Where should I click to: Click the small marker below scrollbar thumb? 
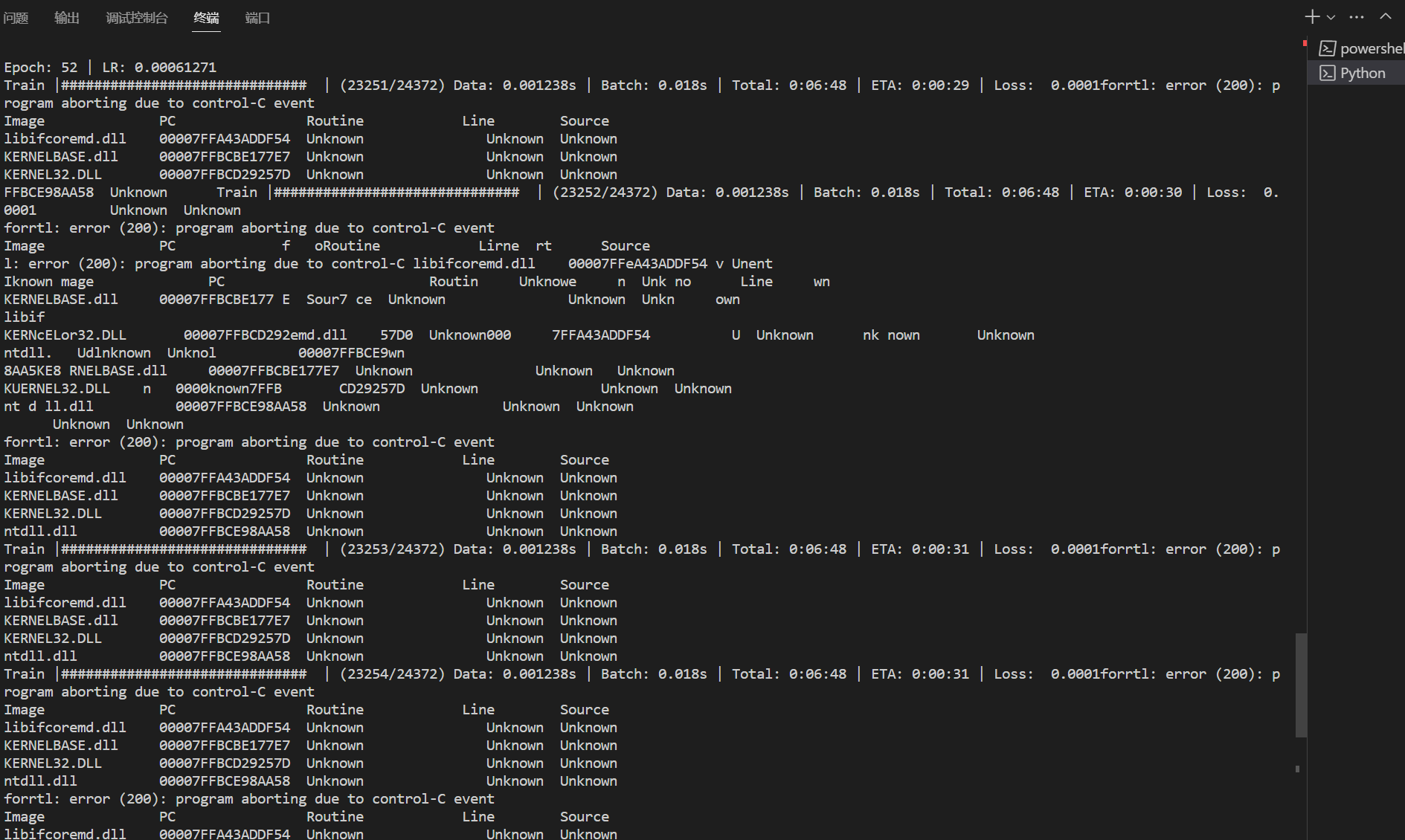point(1297,769)
